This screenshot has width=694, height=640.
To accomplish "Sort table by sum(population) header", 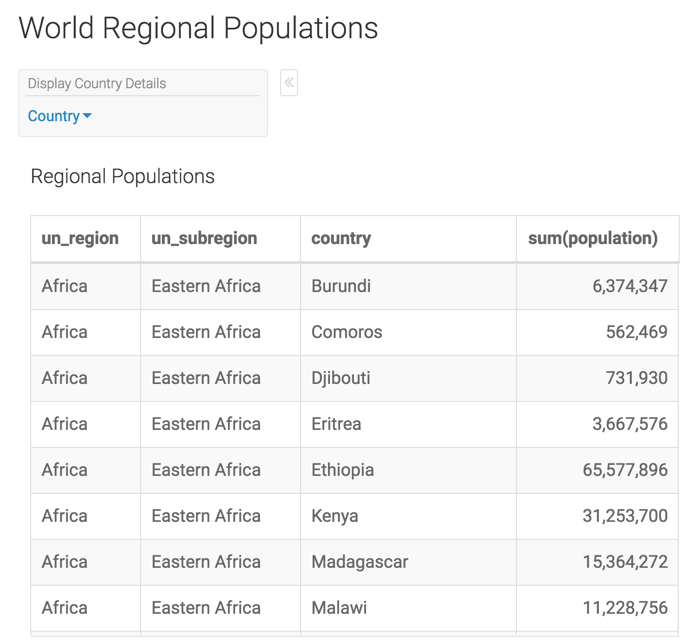I will (x=593, y=239).
